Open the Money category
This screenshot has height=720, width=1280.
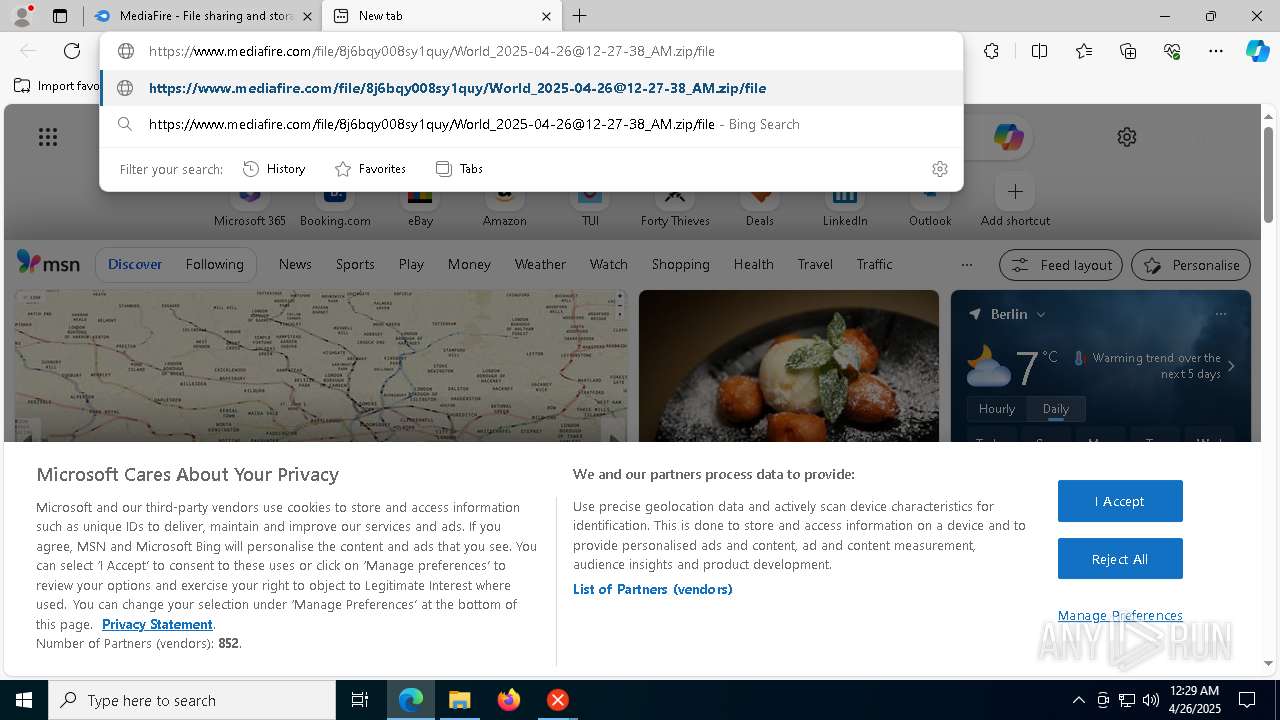[469, 264]
